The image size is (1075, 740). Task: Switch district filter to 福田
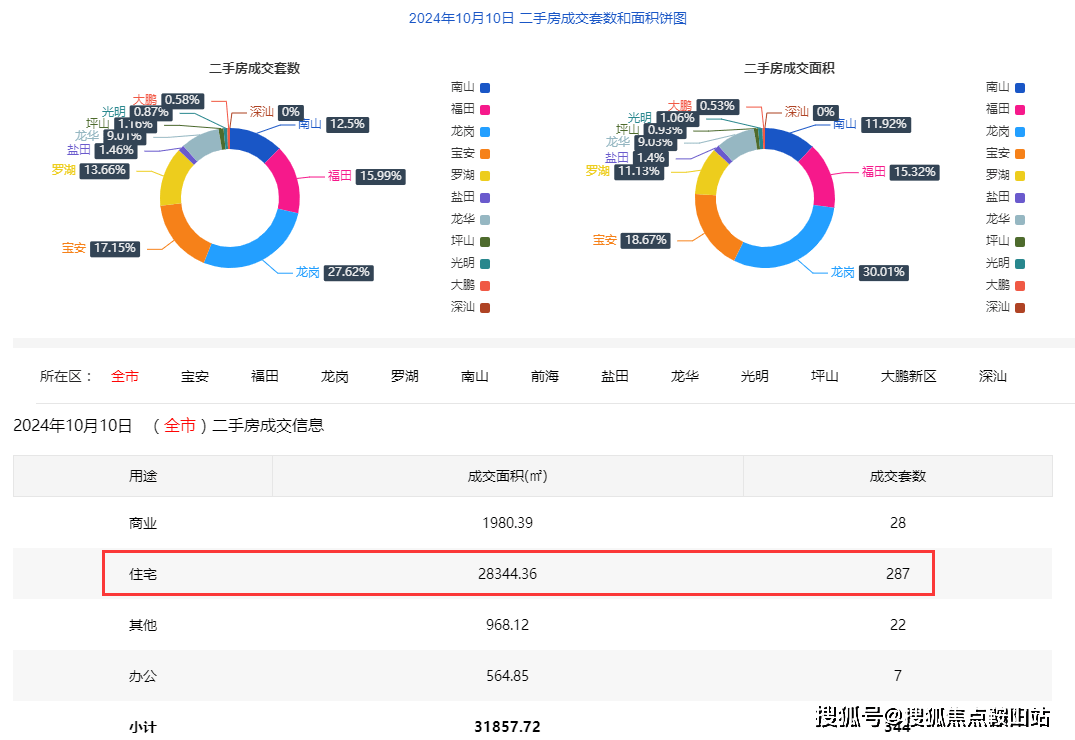(x=264, y=376)
